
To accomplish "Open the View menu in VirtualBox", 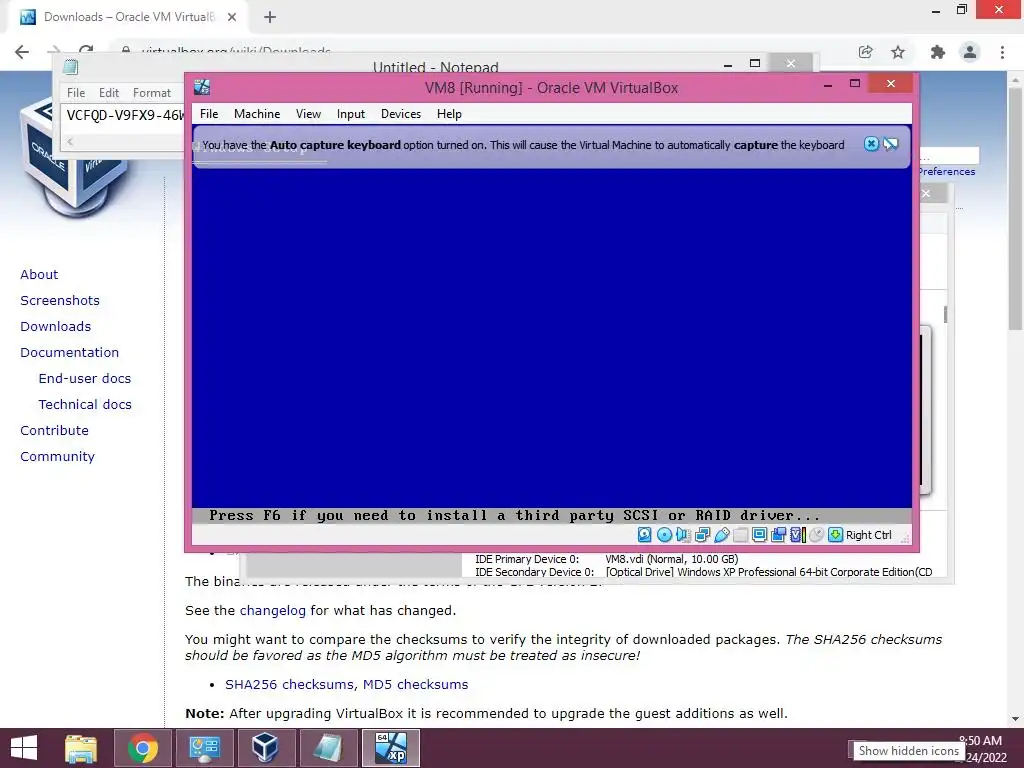I will coord(308,114).
